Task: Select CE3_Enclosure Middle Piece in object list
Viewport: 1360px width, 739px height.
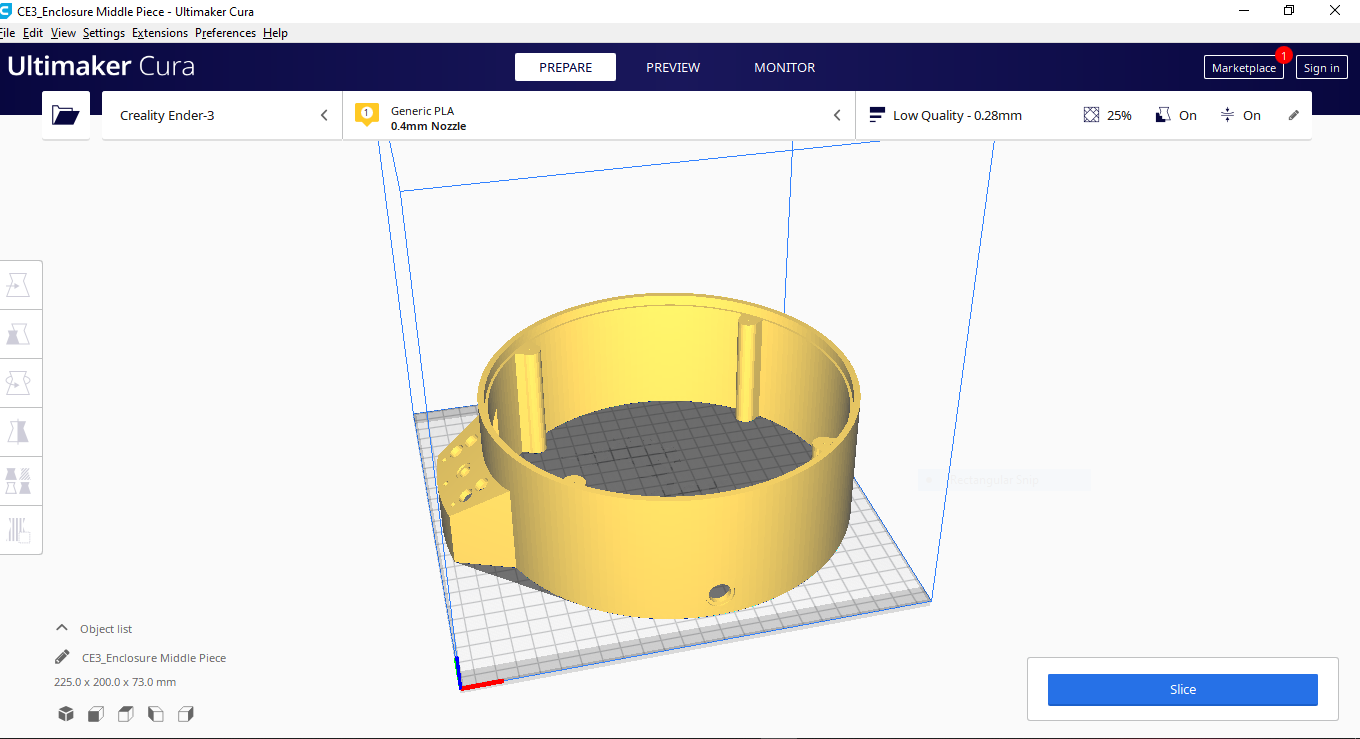Action: [x=154, y=658]
